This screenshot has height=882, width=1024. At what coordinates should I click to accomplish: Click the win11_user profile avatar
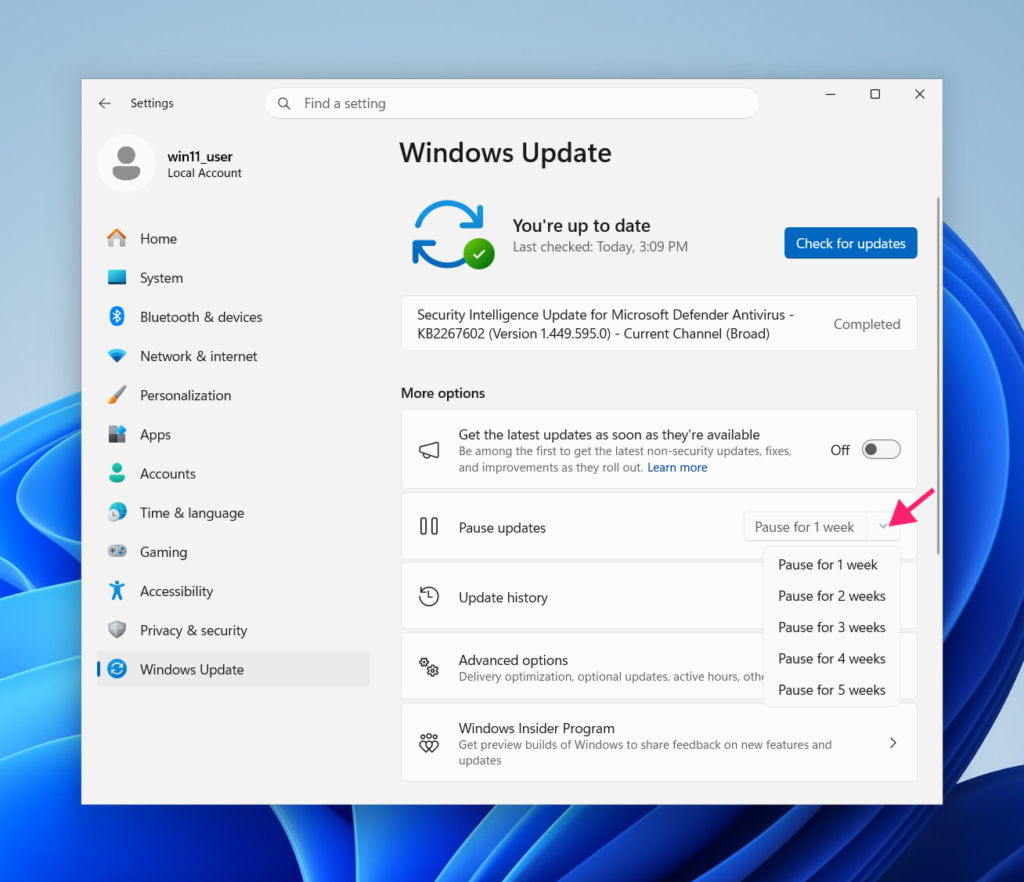[126, 163]
